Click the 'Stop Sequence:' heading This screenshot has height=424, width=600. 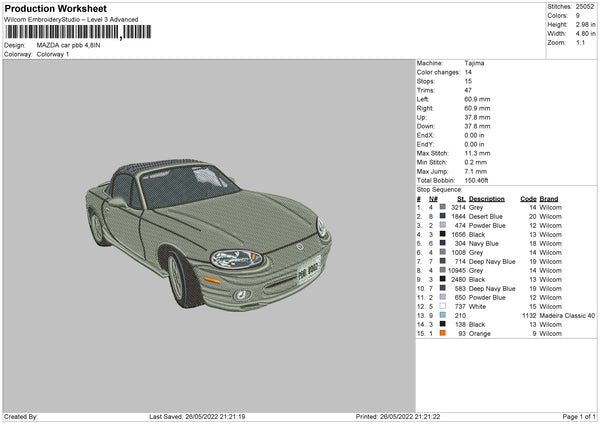tap(439, 190)
